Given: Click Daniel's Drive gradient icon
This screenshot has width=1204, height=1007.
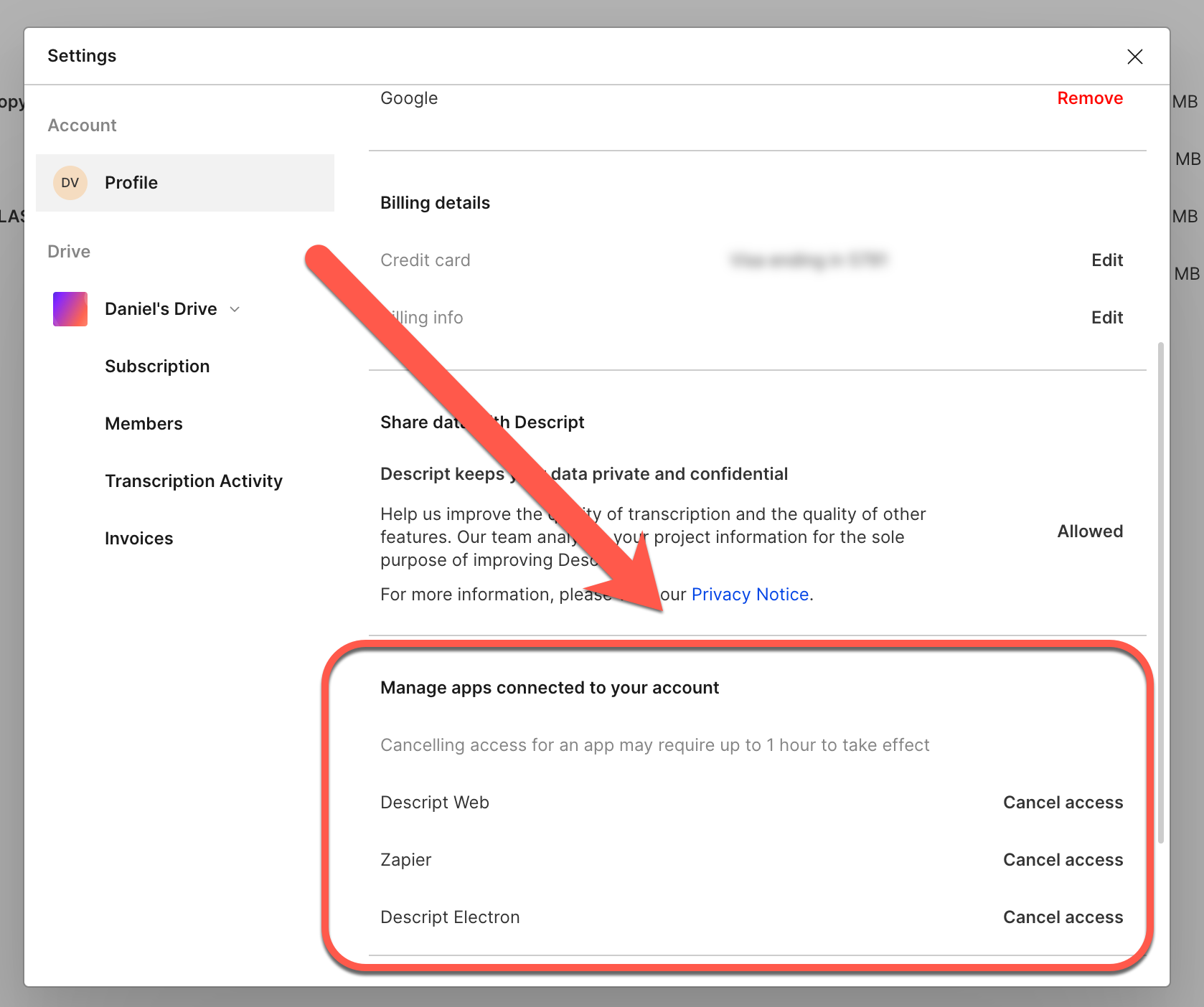Looking at the screenshot, I should [x=70, y=309].
